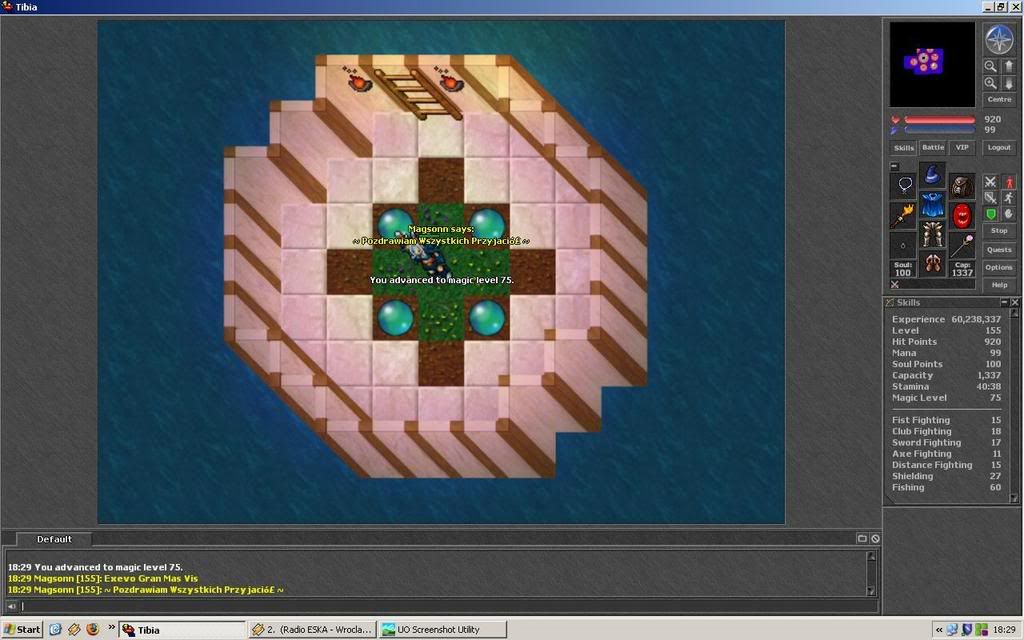
Task: Toggle chat volume say mode icon
Action: [12, 606]
